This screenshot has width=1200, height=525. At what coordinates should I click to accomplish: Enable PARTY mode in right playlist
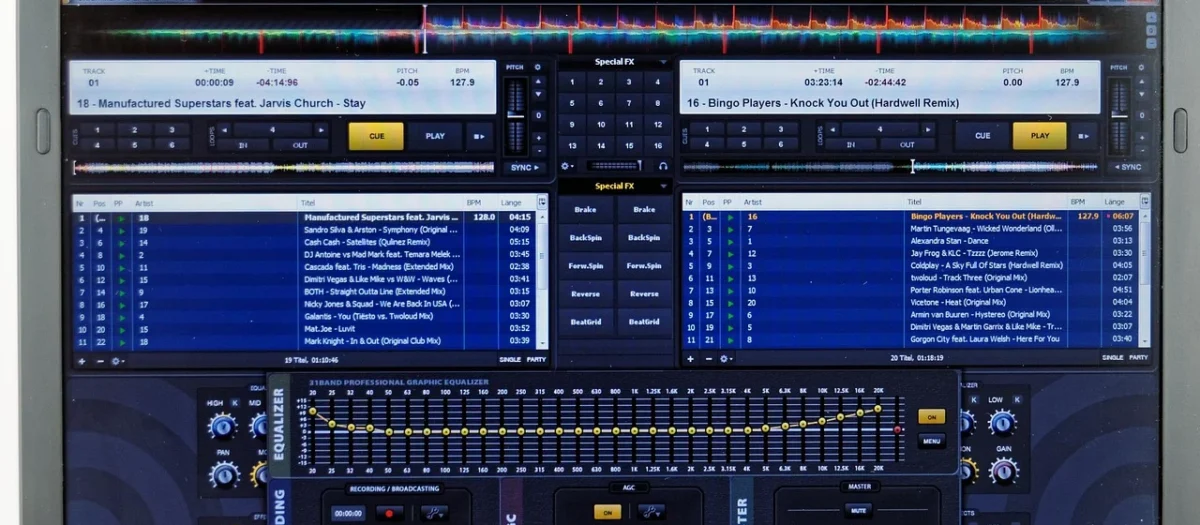1139,358
